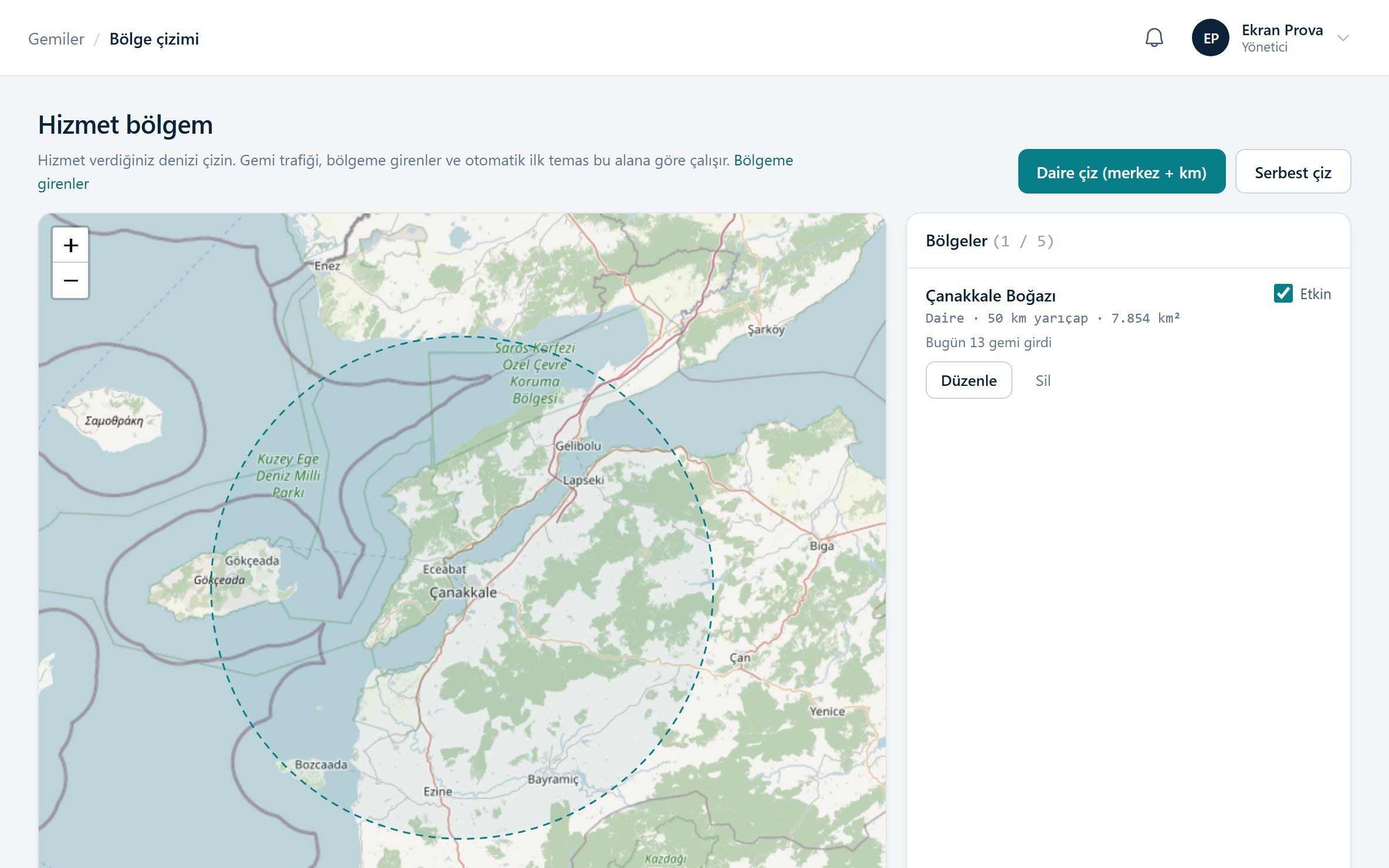Select the Çanakkale Boğazı zone title
Viewport: 1389px width, 868px height.
[x=990, y=296]
